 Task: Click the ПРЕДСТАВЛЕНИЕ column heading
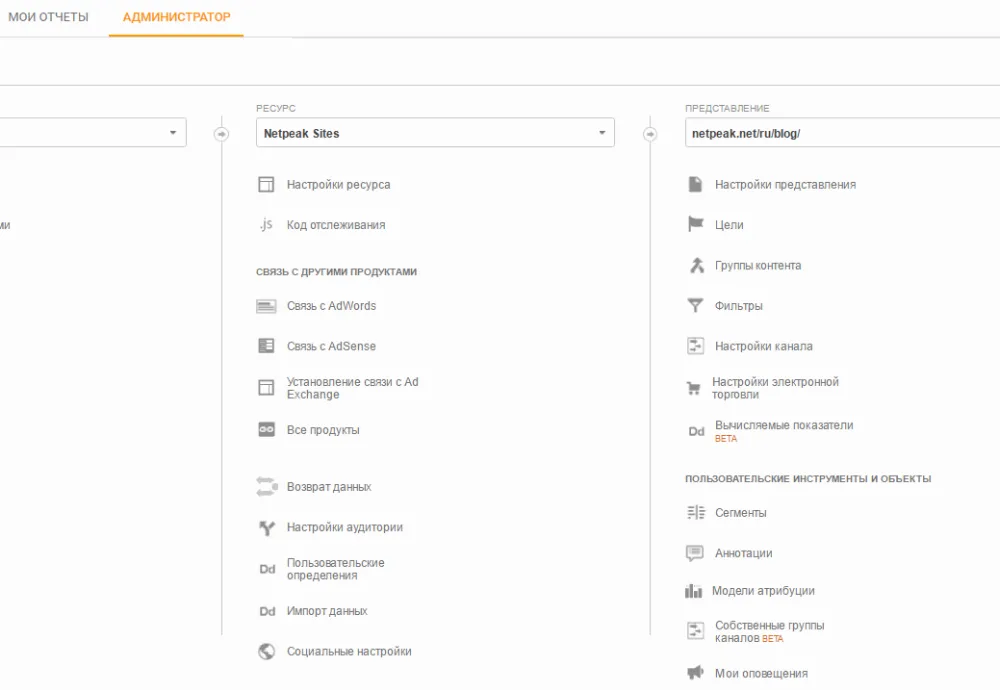pos(727,108)
